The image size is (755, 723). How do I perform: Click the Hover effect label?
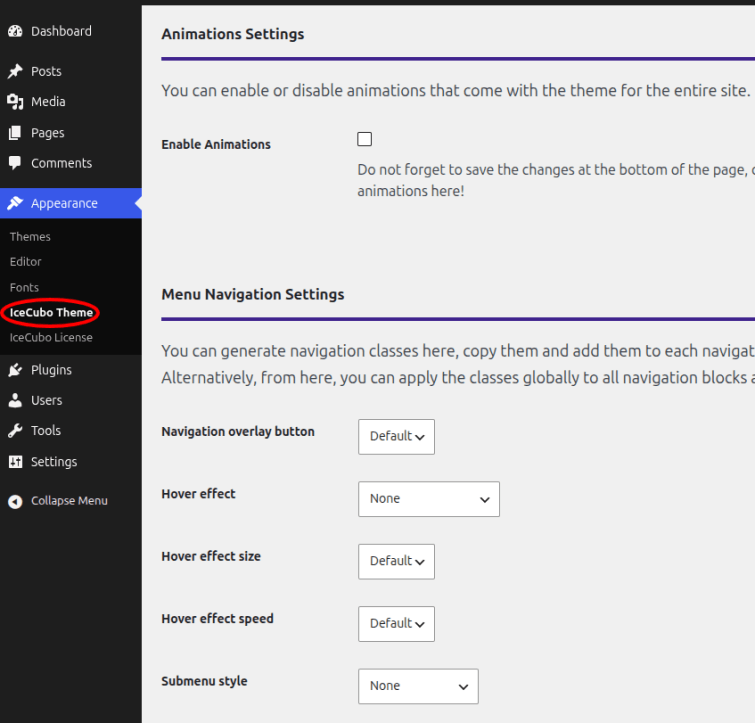[x=198, y=494]
